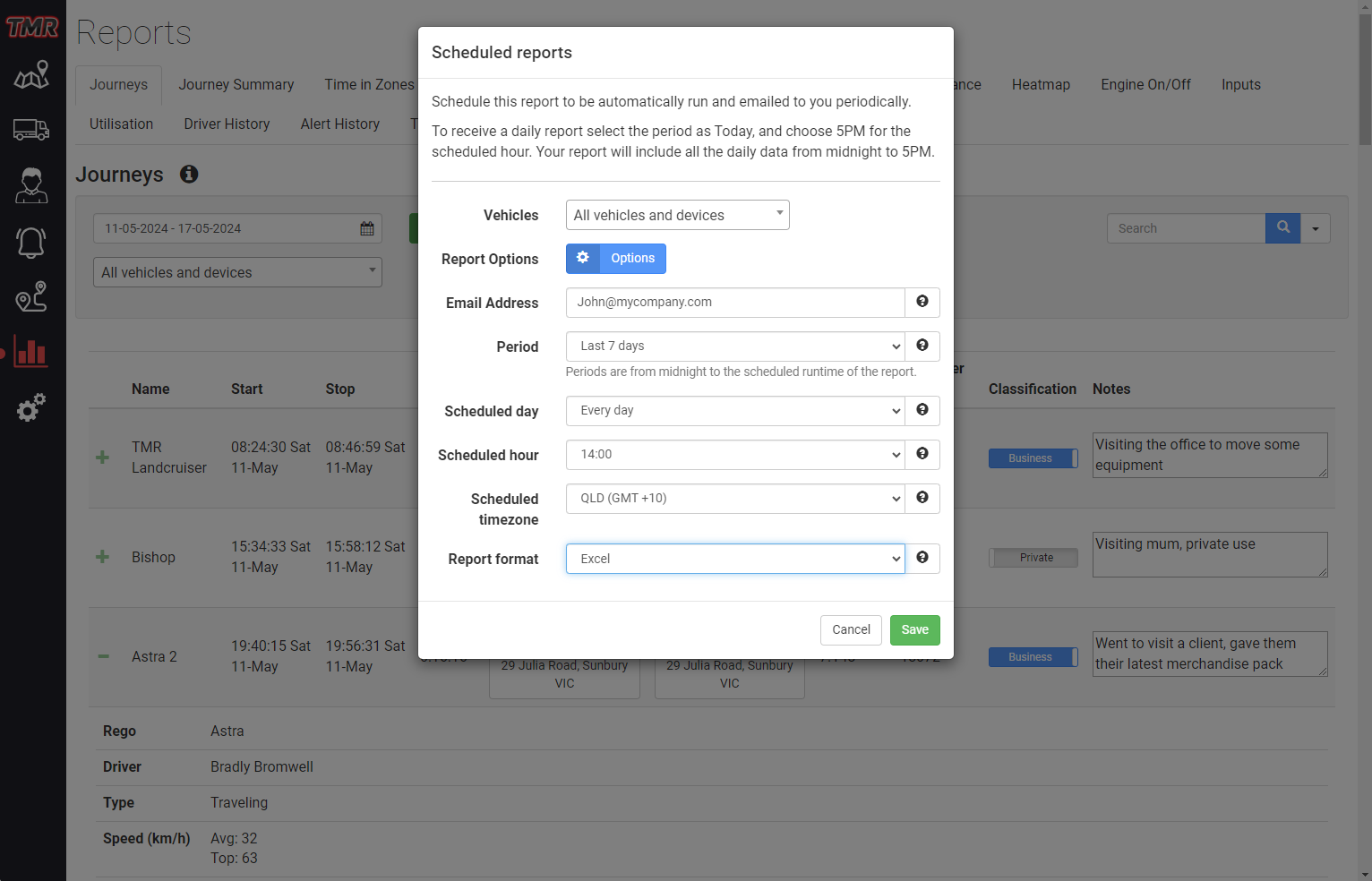The width and height of the screenshot is (1372, 881).
Task: Open the settings gears sidebar icon
Action: (31, 408)
